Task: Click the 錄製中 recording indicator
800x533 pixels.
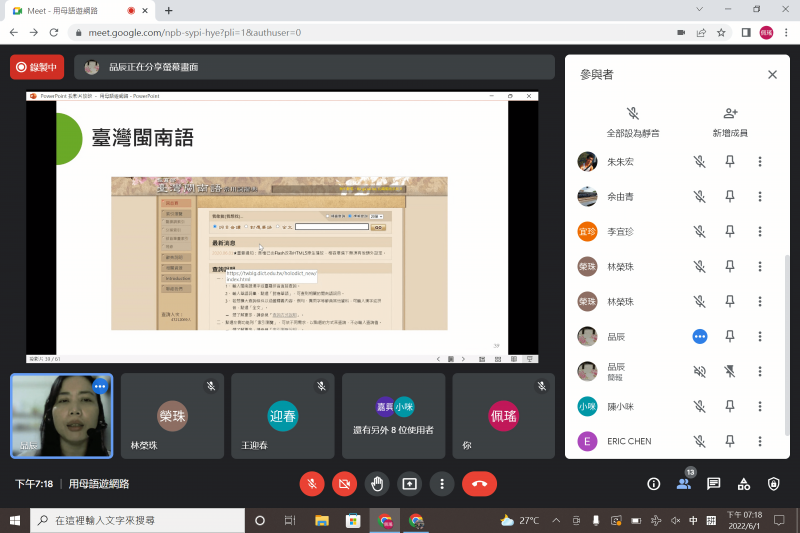Action: 37,67
